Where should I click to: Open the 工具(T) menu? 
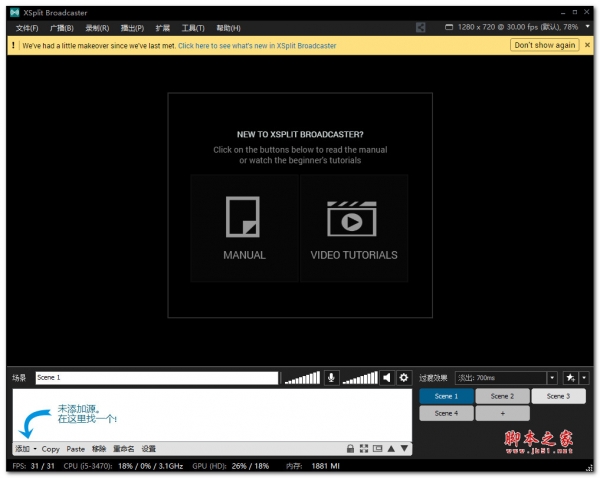[x=193, y=28]
